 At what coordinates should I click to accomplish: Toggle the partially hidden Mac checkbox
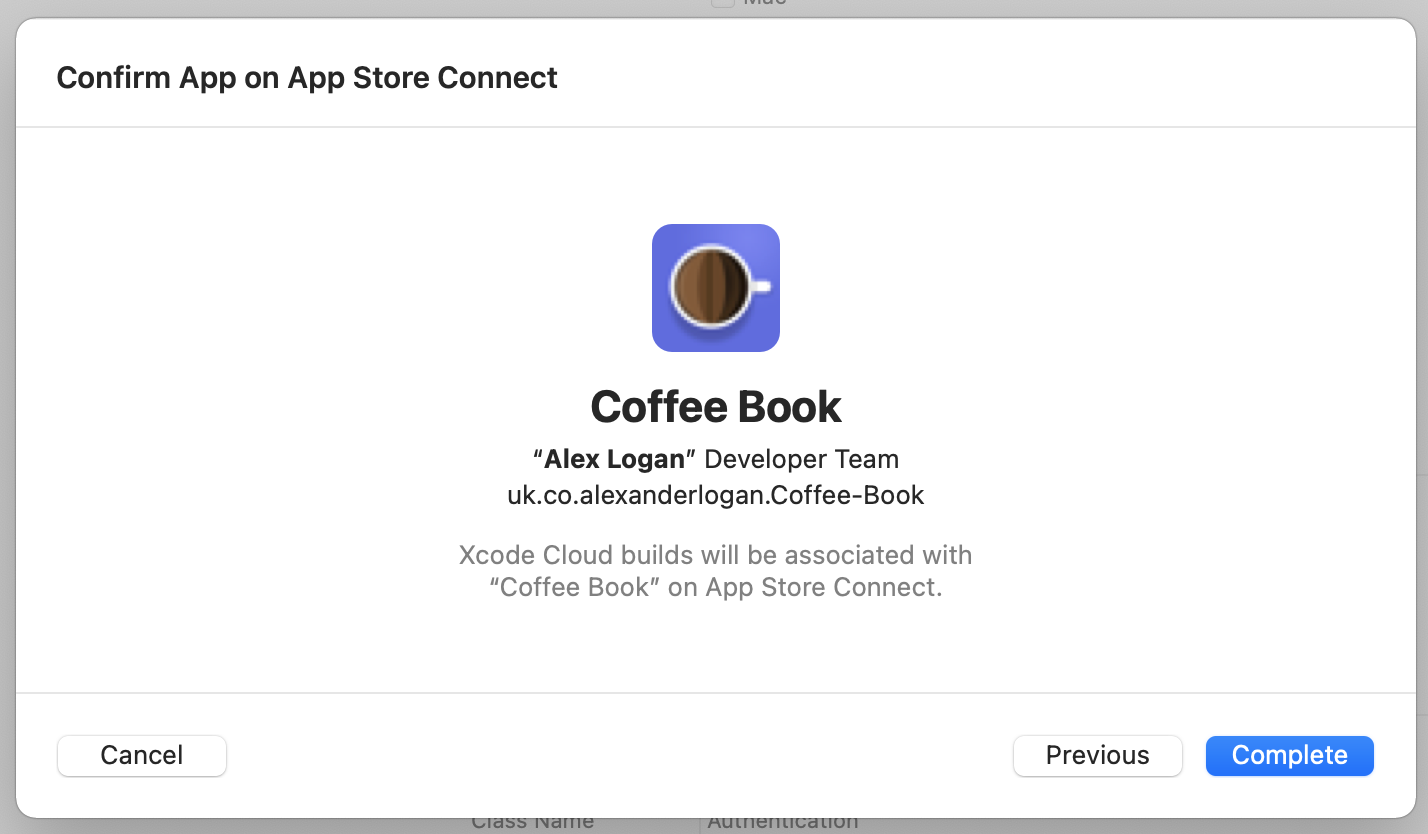722,3
